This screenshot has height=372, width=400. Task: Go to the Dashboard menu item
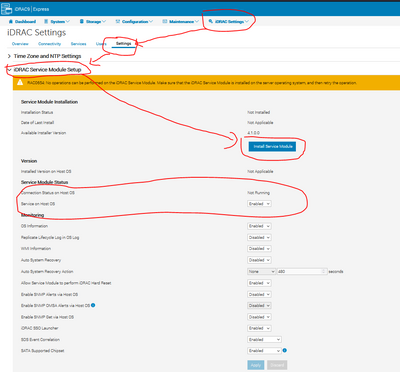point(22,21)
